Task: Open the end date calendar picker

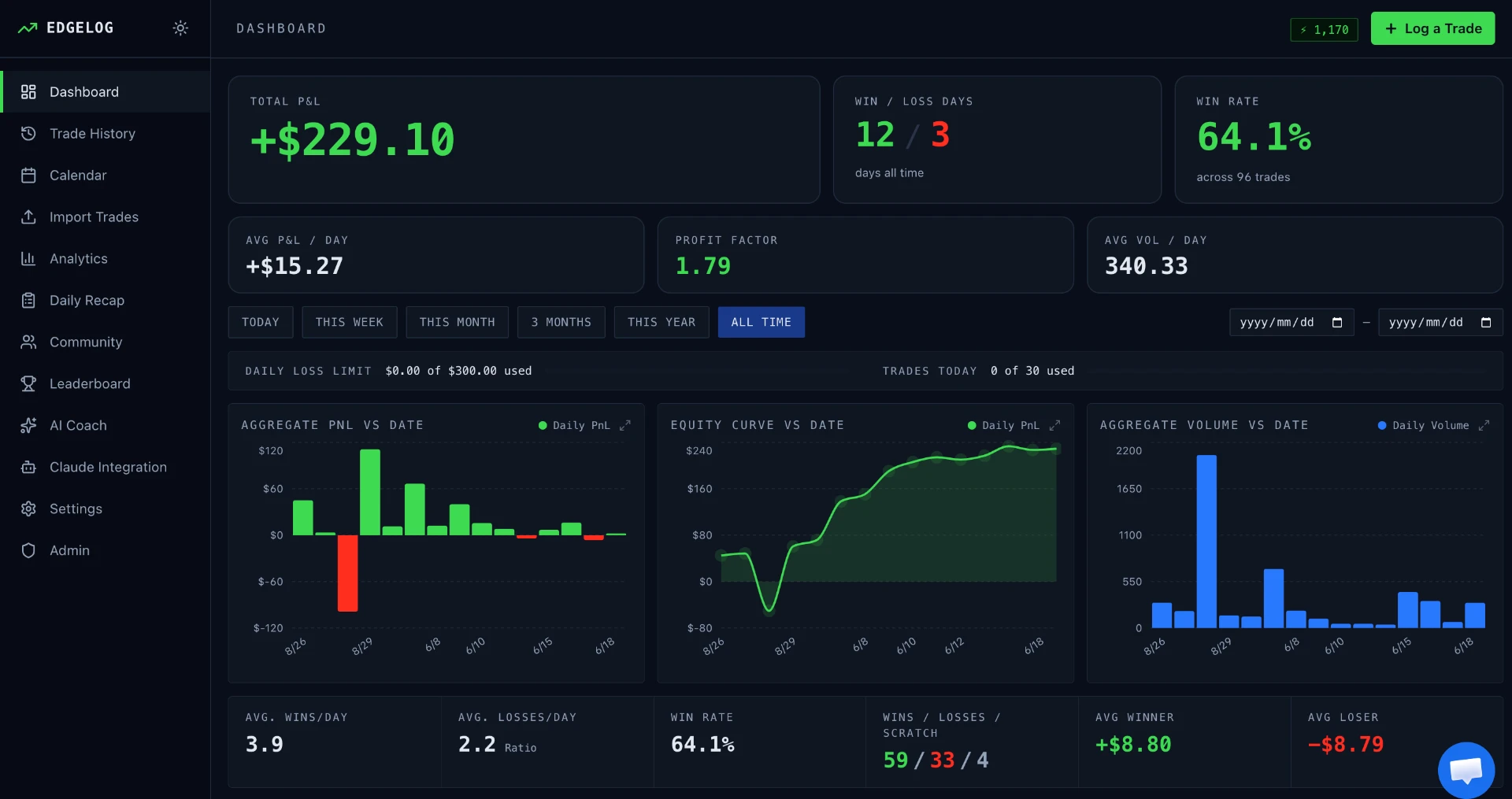Action: click(1486, 323)
